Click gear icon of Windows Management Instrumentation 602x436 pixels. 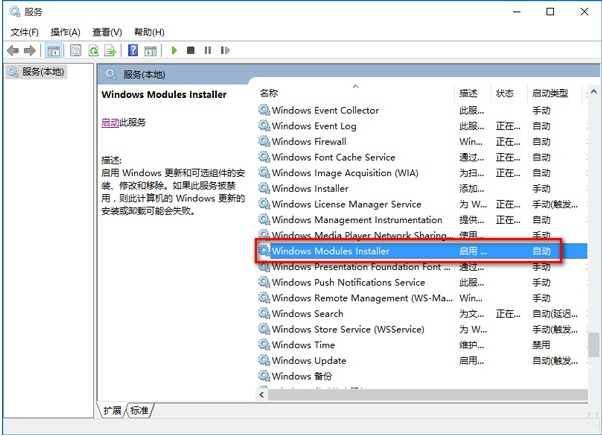tap(264, 220)
